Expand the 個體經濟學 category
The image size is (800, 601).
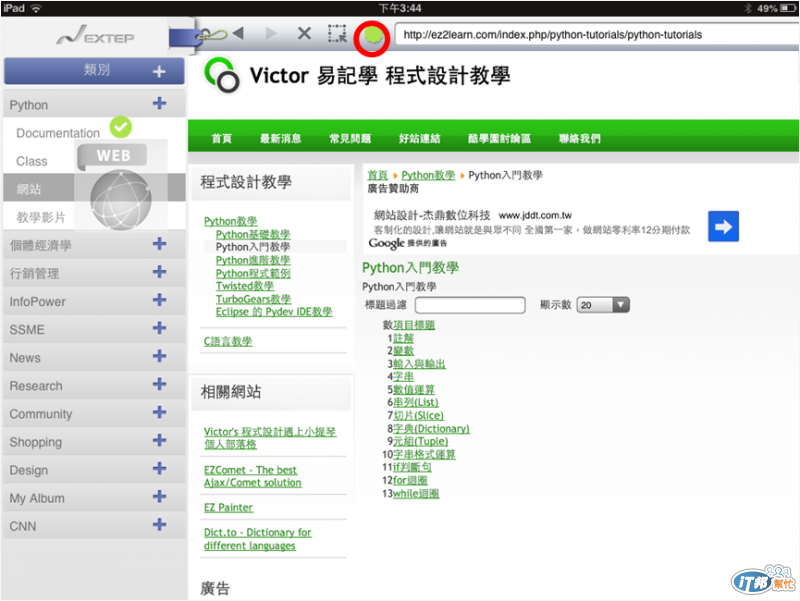159,244
